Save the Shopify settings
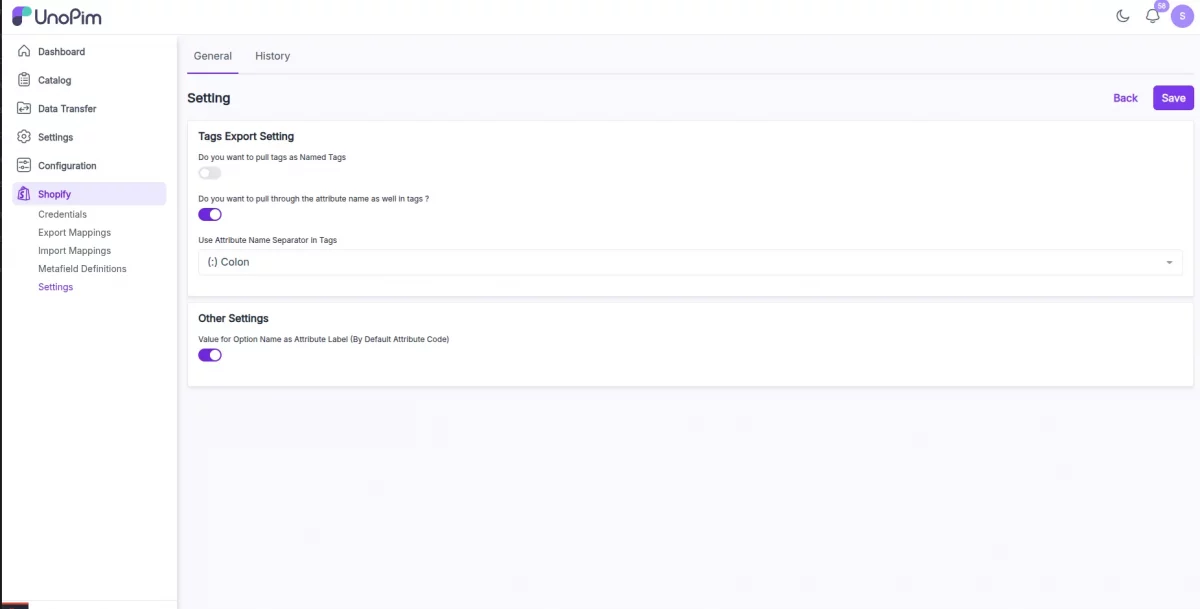1200x609 pixels. (1172, 97)
